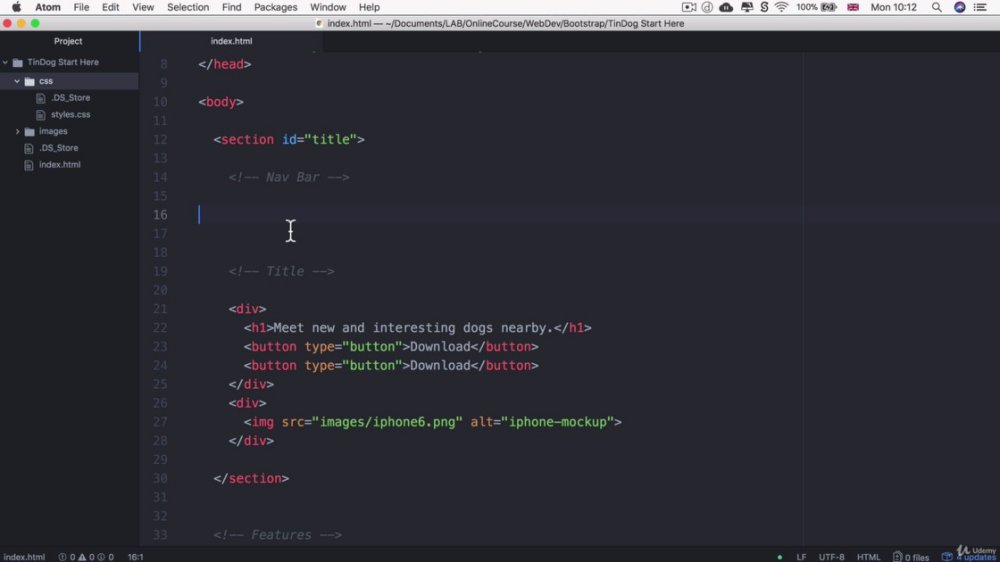Open the View menu
This screenshot has height=562, width=1000.
[143, 7]
